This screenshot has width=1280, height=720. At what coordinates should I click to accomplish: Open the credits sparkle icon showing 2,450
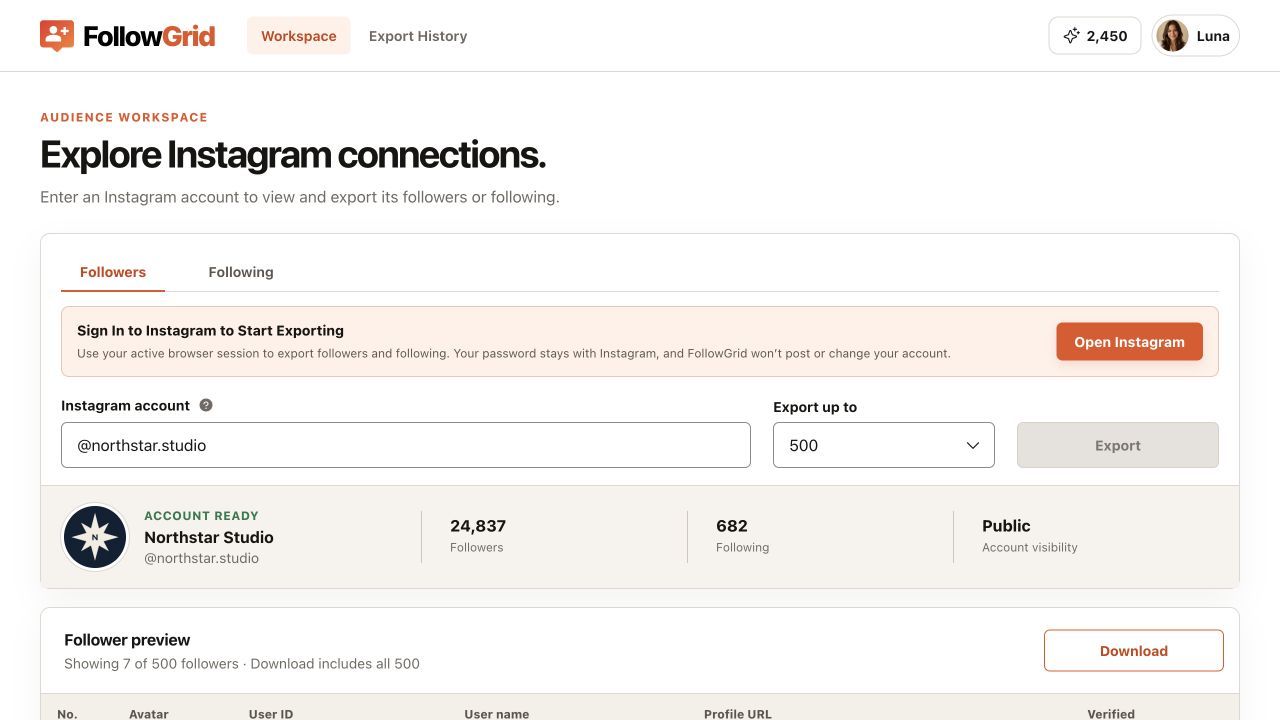pos(1071,36)
